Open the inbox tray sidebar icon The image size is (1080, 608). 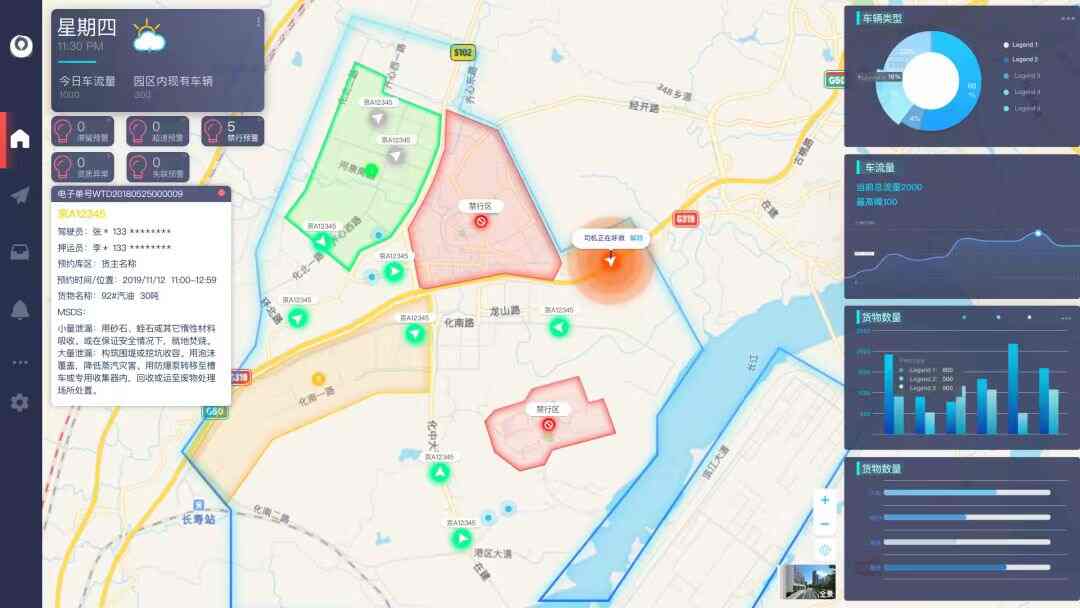click(20, 252)
